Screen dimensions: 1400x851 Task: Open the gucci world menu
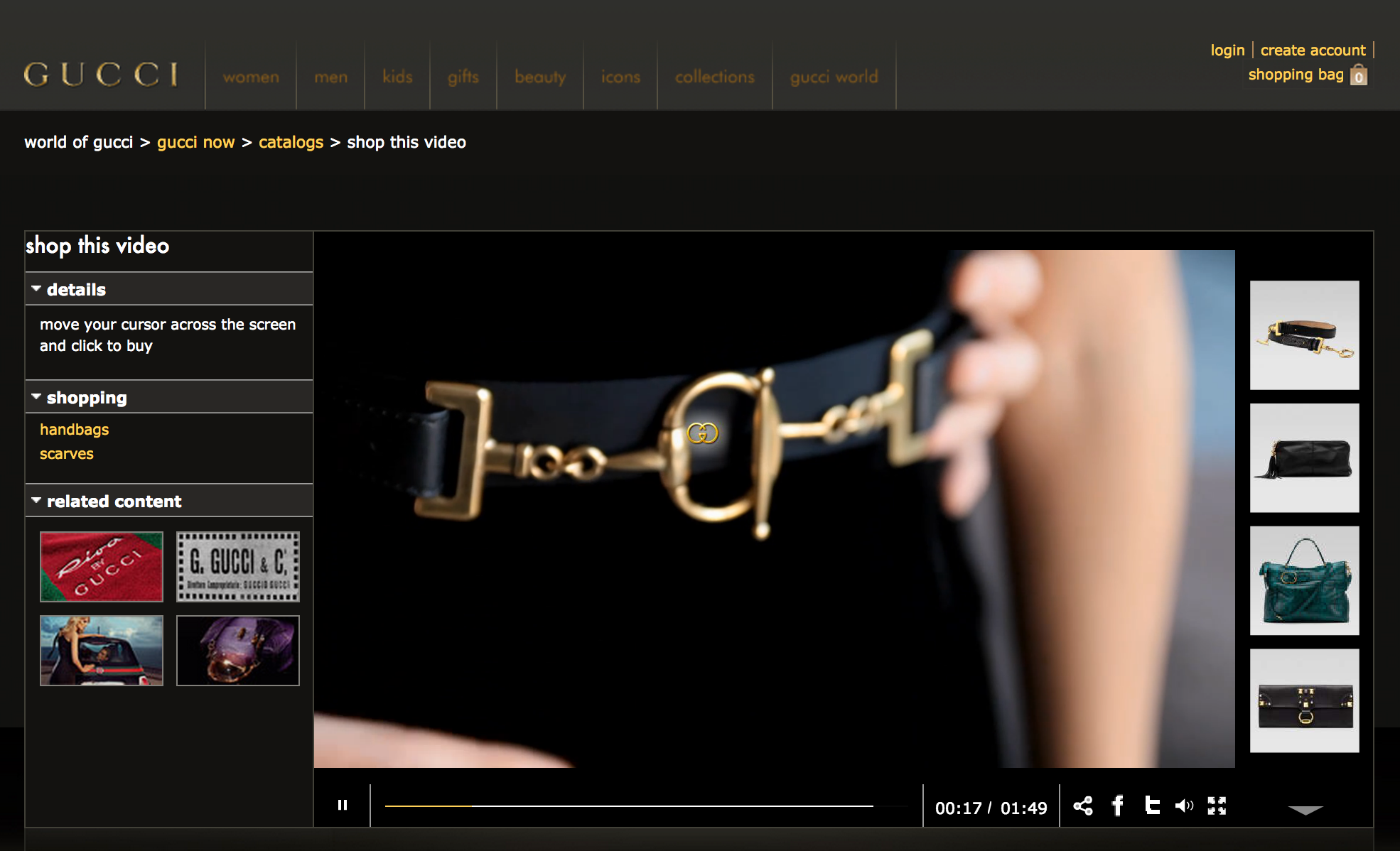click(x=834, y=76)
